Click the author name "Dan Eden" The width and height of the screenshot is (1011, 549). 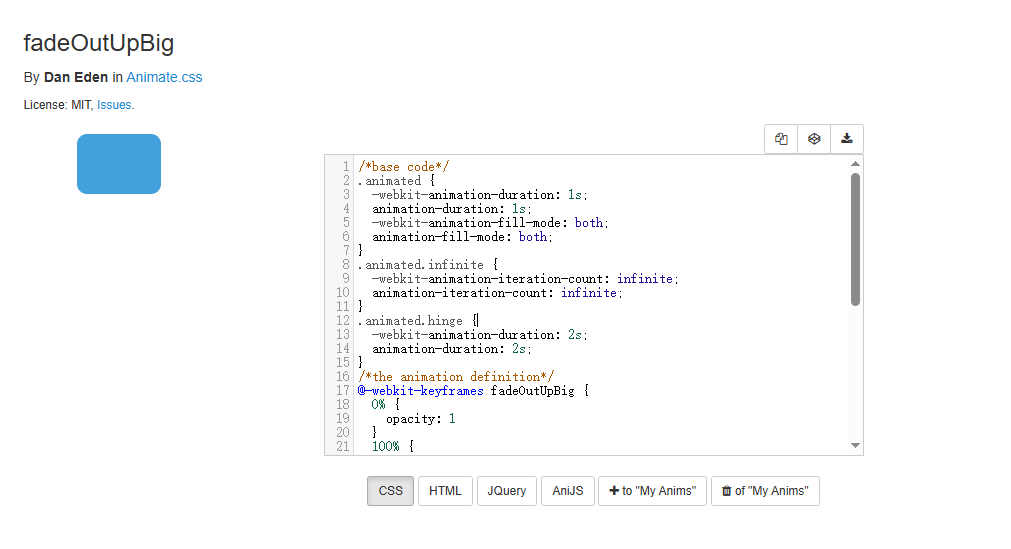(76, 77)
